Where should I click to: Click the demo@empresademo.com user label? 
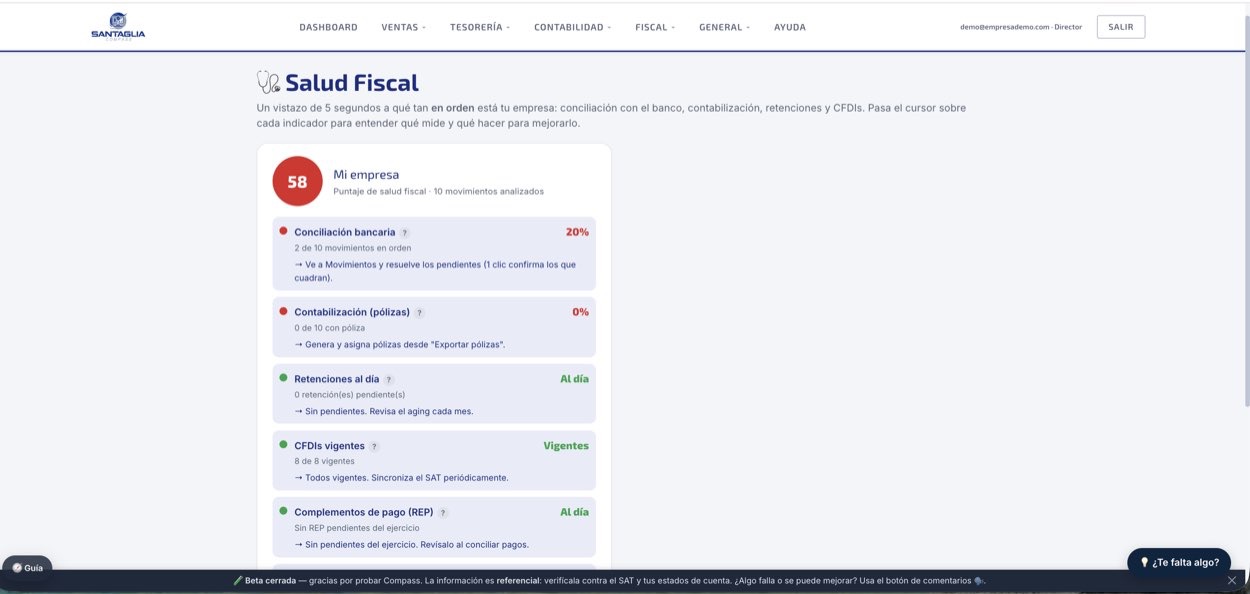tap(1021, 27)
